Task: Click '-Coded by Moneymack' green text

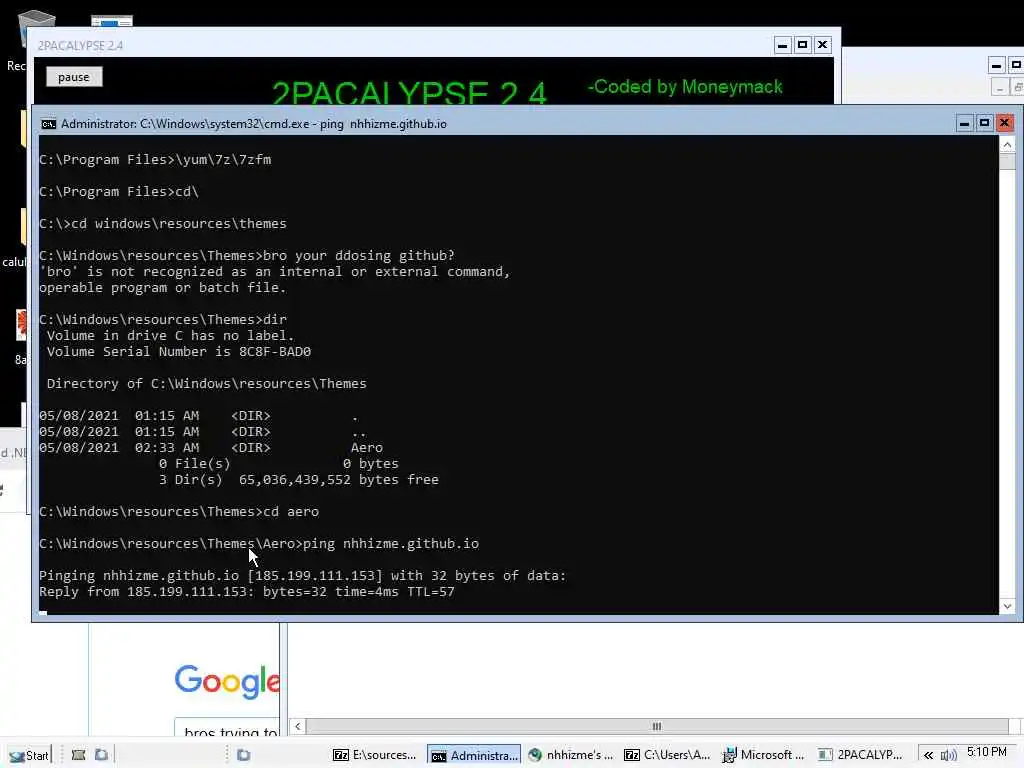Action: [685, 87]
